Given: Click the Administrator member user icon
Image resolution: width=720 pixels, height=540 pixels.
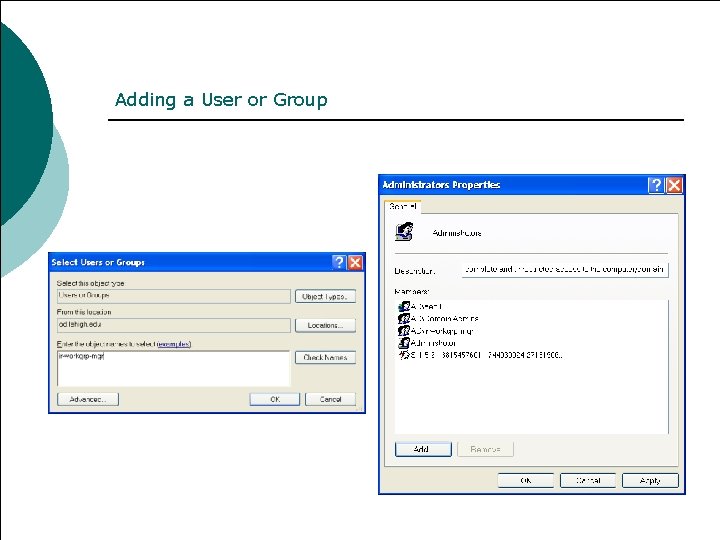Looking at the screenshot, I should click(x=404, y=343).
